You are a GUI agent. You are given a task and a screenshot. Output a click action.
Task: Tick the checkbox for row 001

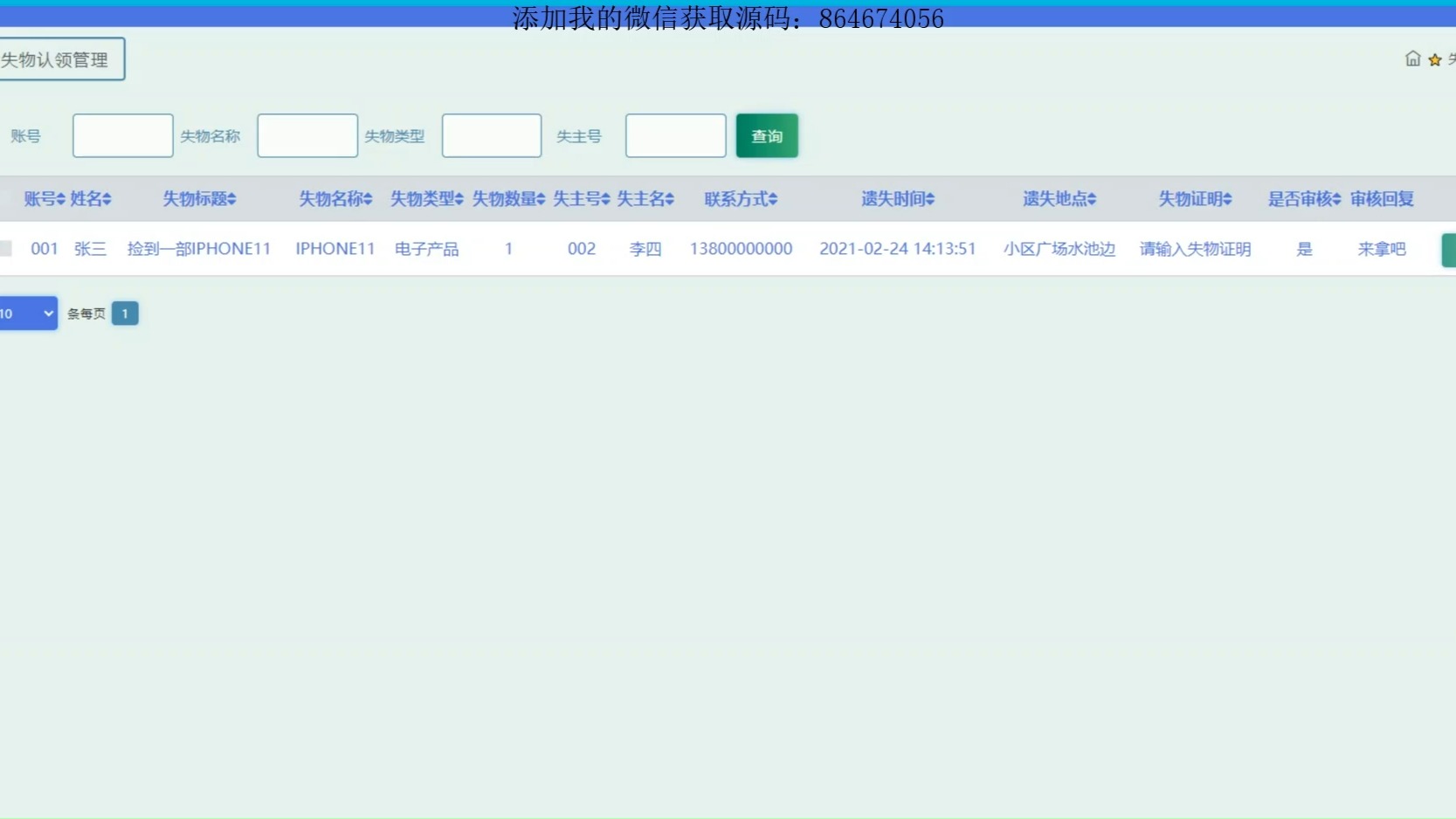[5, 249]
